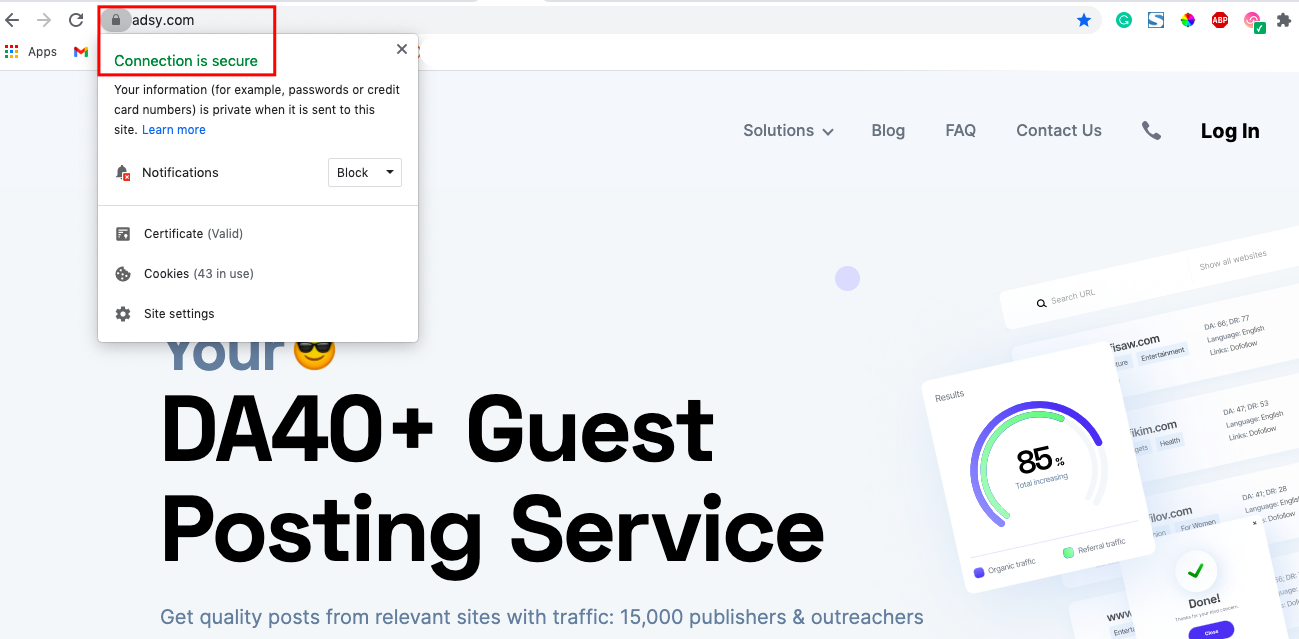The width and height of the screenshot is (1299, 639).
Task: Click the Health tag on website card
Action: 1170,441
